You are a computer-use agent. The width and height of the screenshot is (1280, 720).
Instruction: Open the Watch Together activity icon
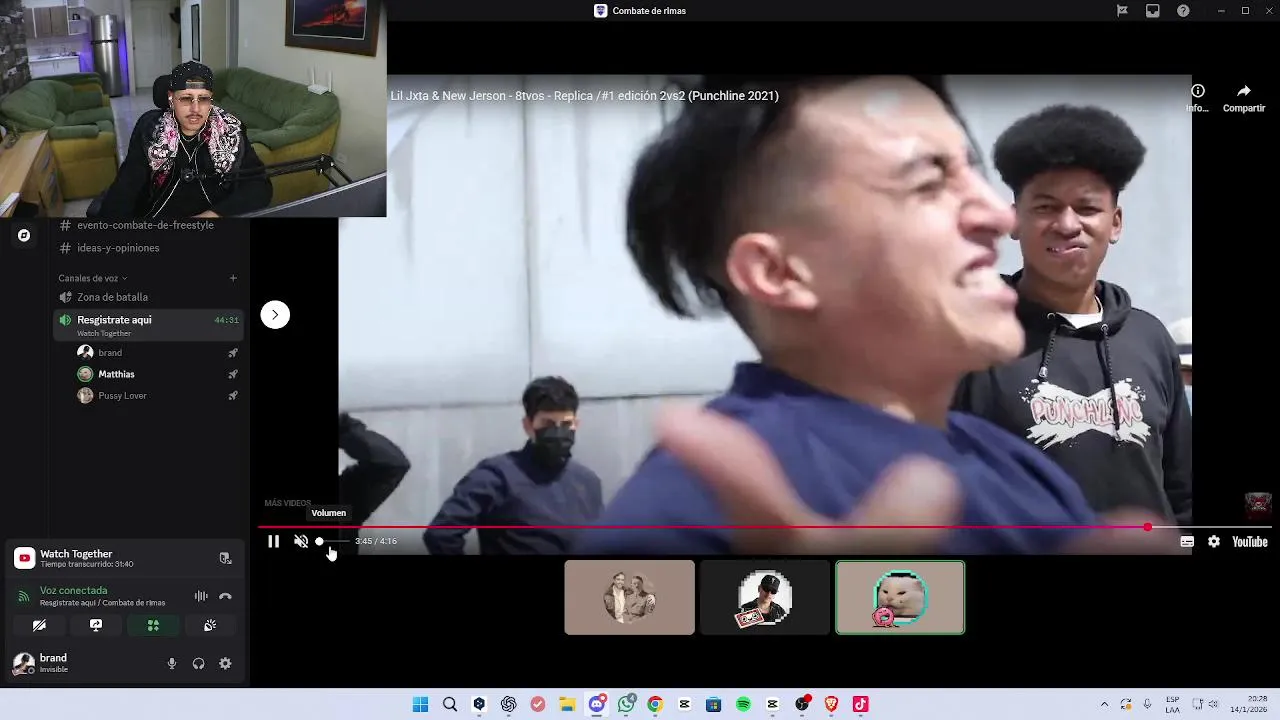click(24, 558)
